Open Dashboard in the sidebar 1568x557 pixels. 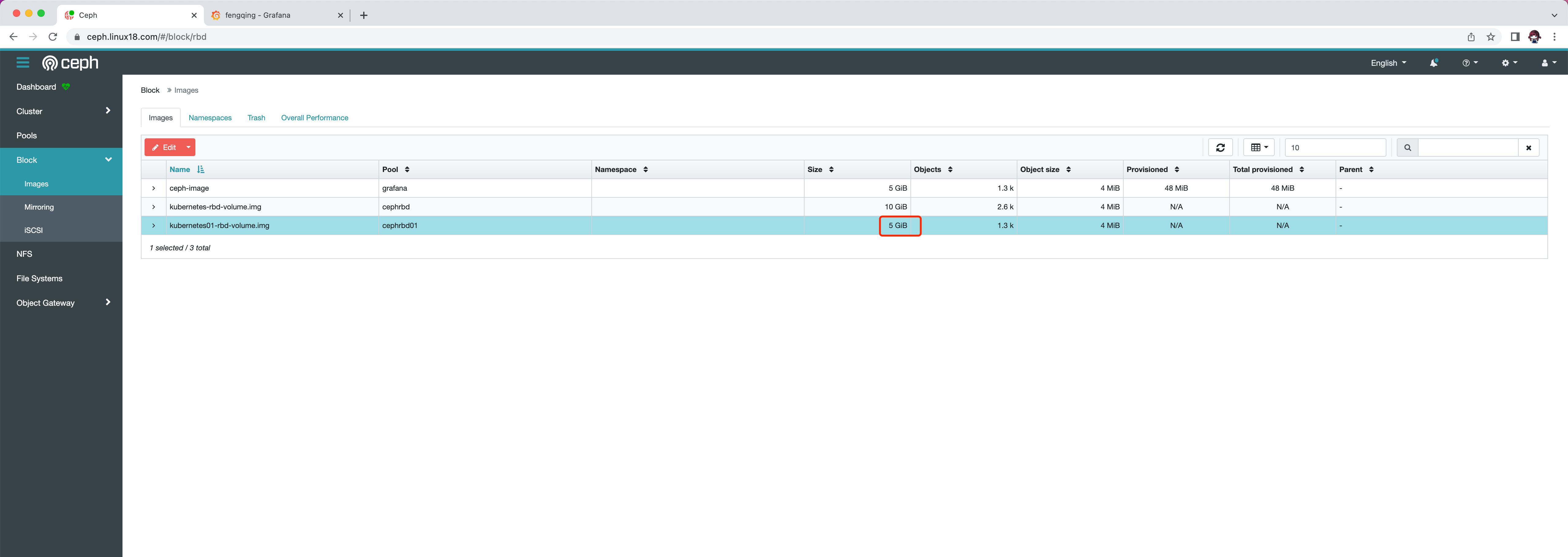click(x=36, y=87)
